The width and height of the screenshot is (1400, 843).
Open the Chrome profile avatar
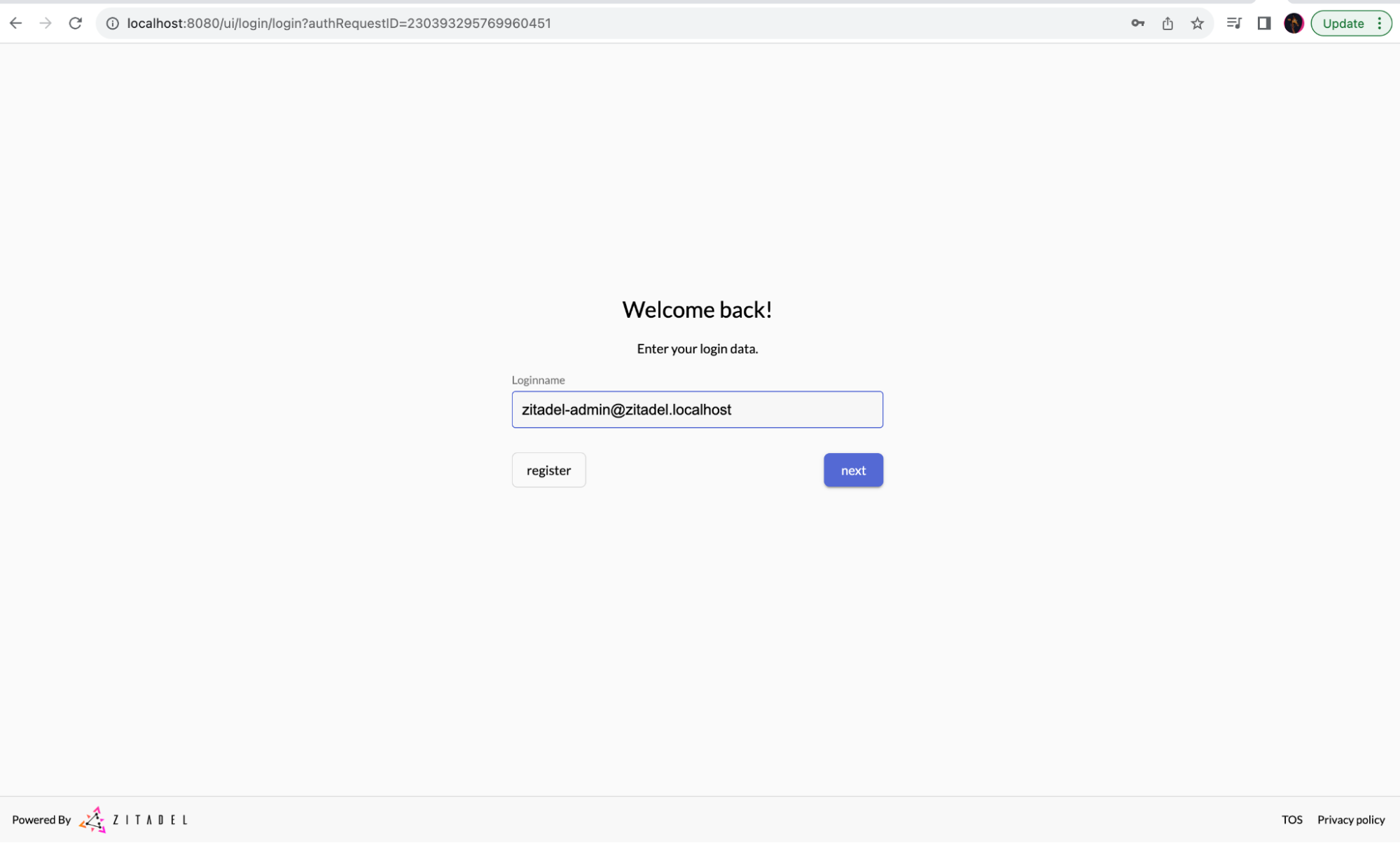coord(1294,23)
